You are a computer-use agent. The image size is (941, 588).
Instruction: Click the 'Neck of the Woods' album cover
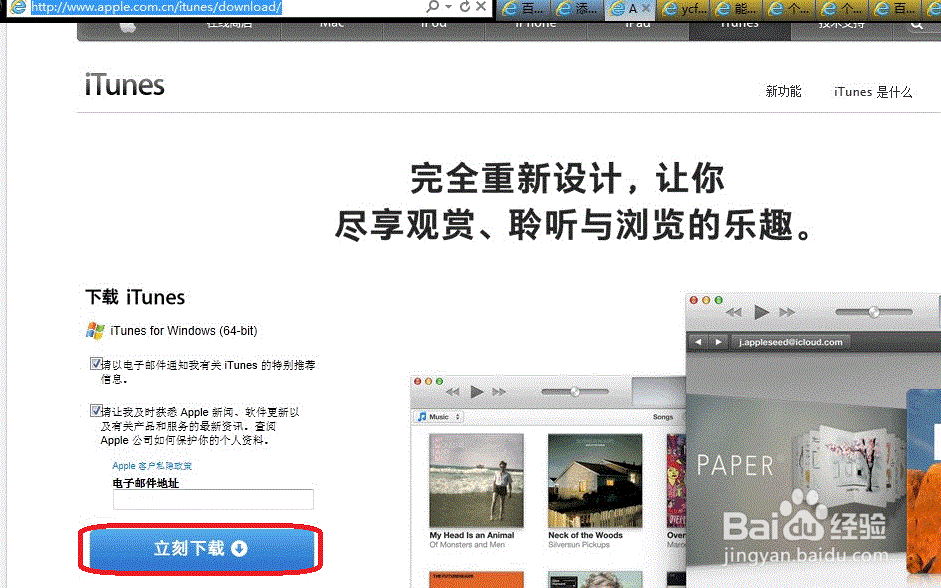tap(595, 481)
